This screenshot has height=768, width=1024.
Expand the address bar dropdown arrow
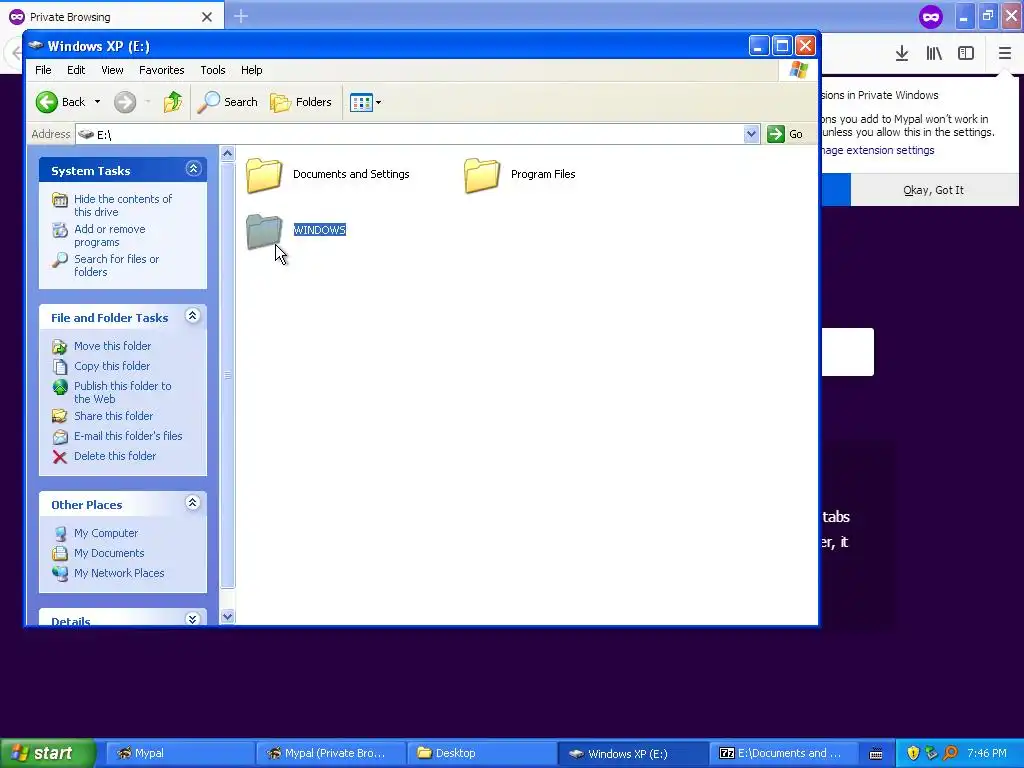tap(751, 135)
